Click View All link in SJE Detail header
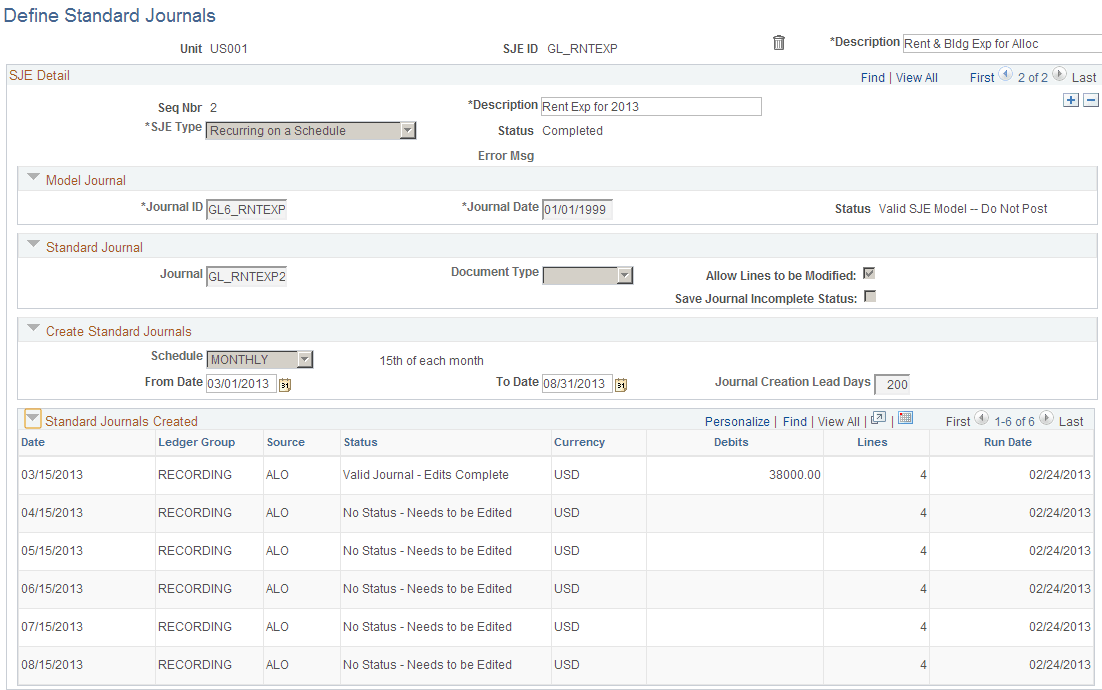The height and width of the screenshot is (690, 1102). pos(916,78)
